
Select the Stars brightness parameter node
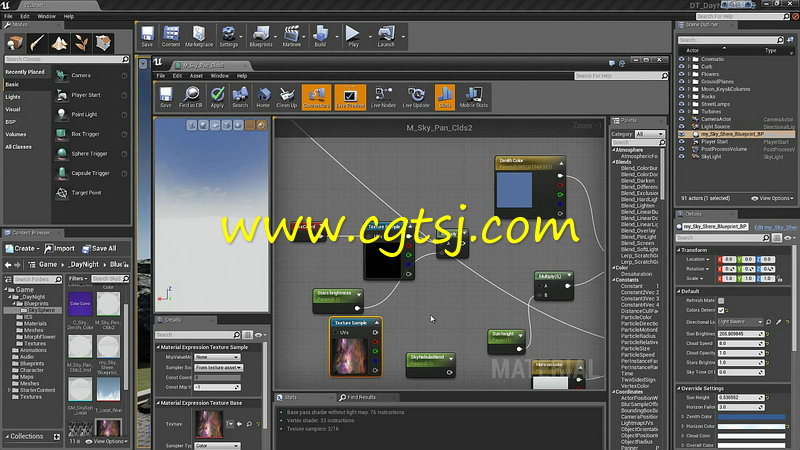pos(338,301)
